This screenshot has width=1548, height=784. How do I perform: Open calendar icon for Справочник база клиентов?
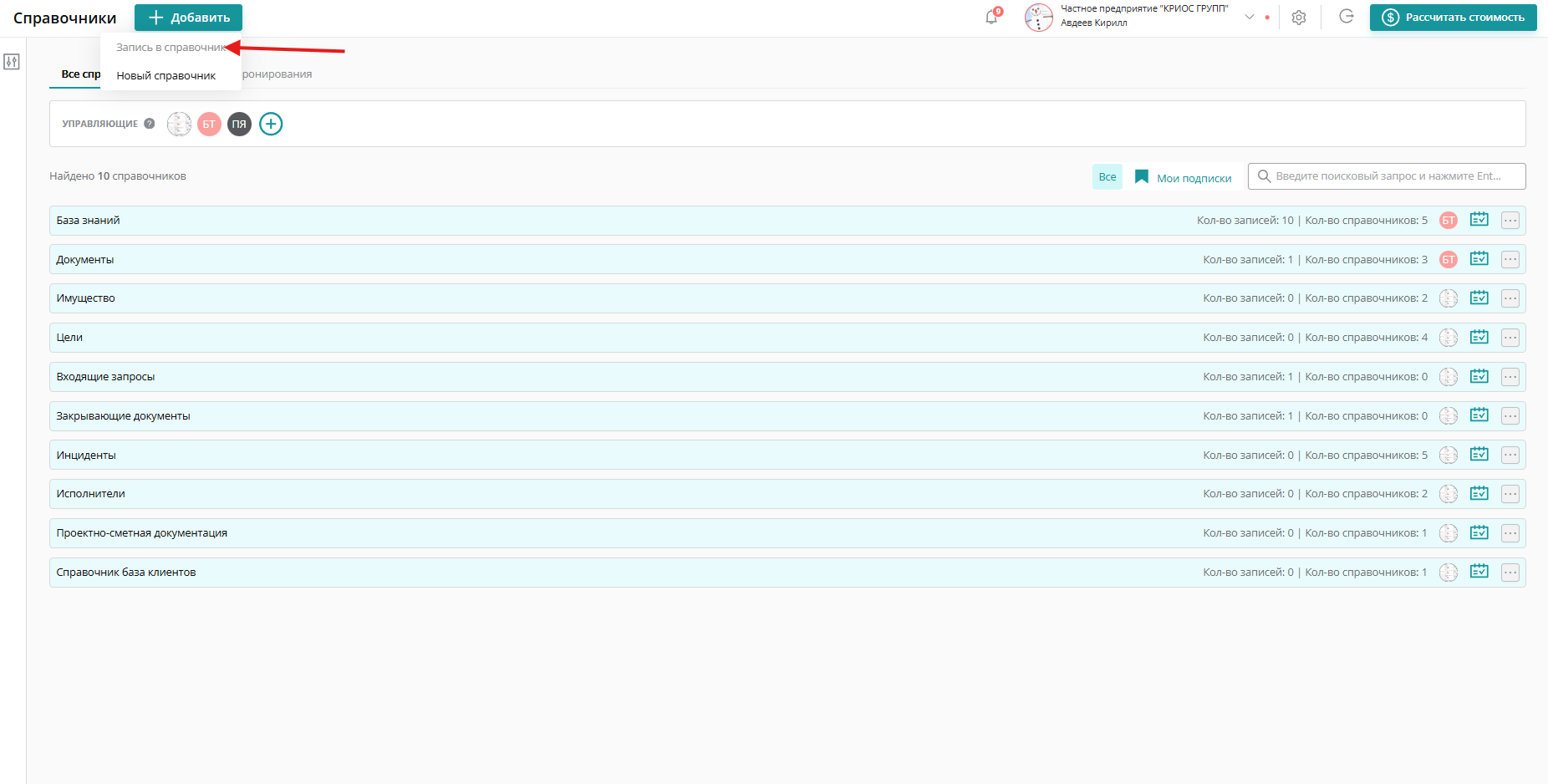click(1479, 572)
